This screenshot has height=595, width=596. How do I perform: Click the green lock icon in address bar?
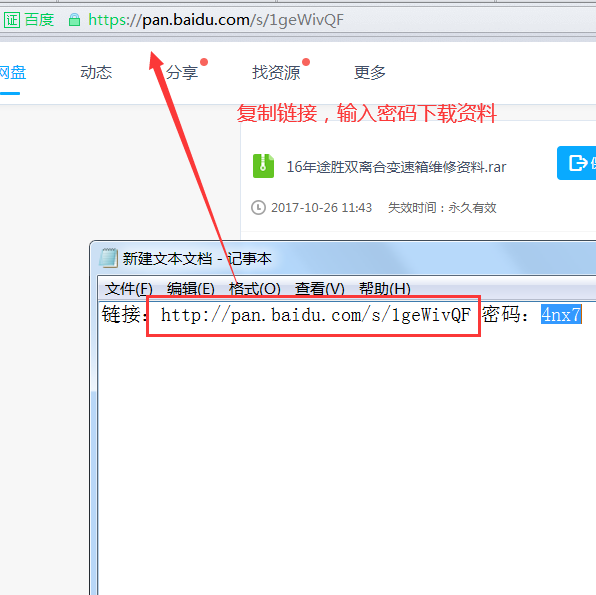click(74, 20)
